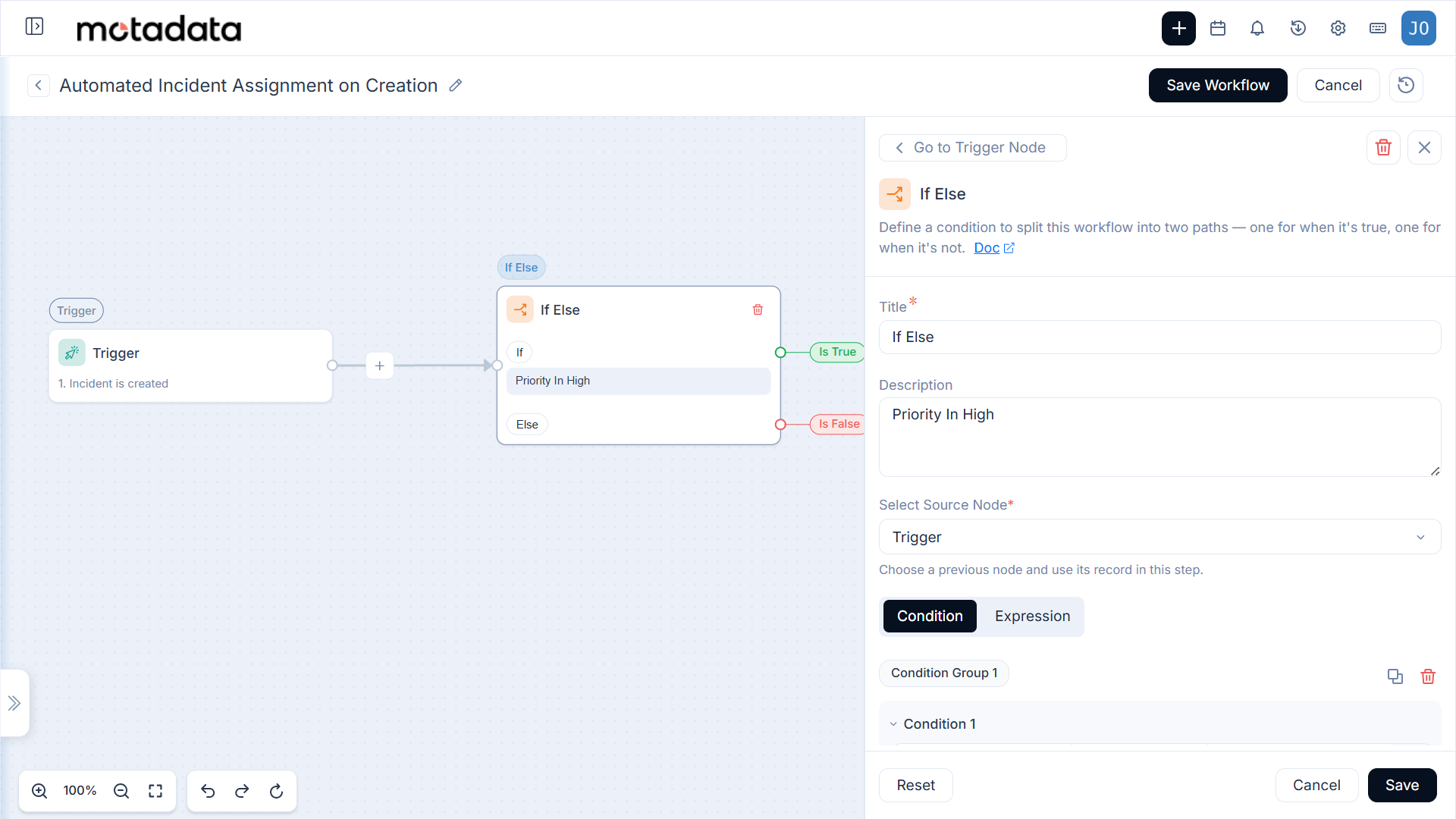The height and width of the screenshot is (819, 1456).
Task: Add node using plus connector after Trigger
Action: 379,366
